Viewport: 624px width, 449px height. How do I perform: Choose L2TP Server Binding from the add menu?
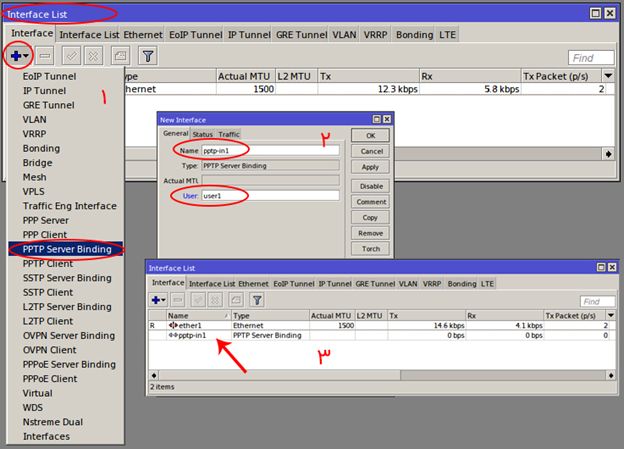click(x=67, y=306)
